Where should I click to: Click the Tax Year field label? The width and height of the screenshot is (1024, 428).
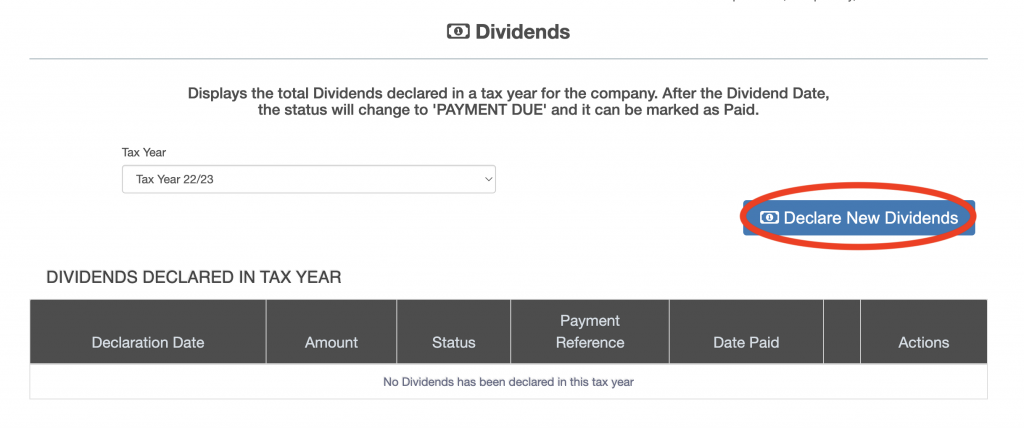tap(144, 153)
